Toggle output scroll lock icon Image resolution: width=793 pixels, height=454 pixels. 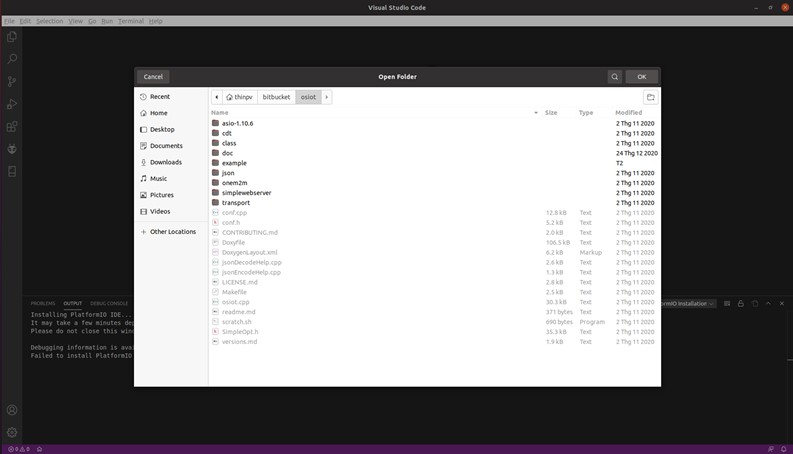740,303
